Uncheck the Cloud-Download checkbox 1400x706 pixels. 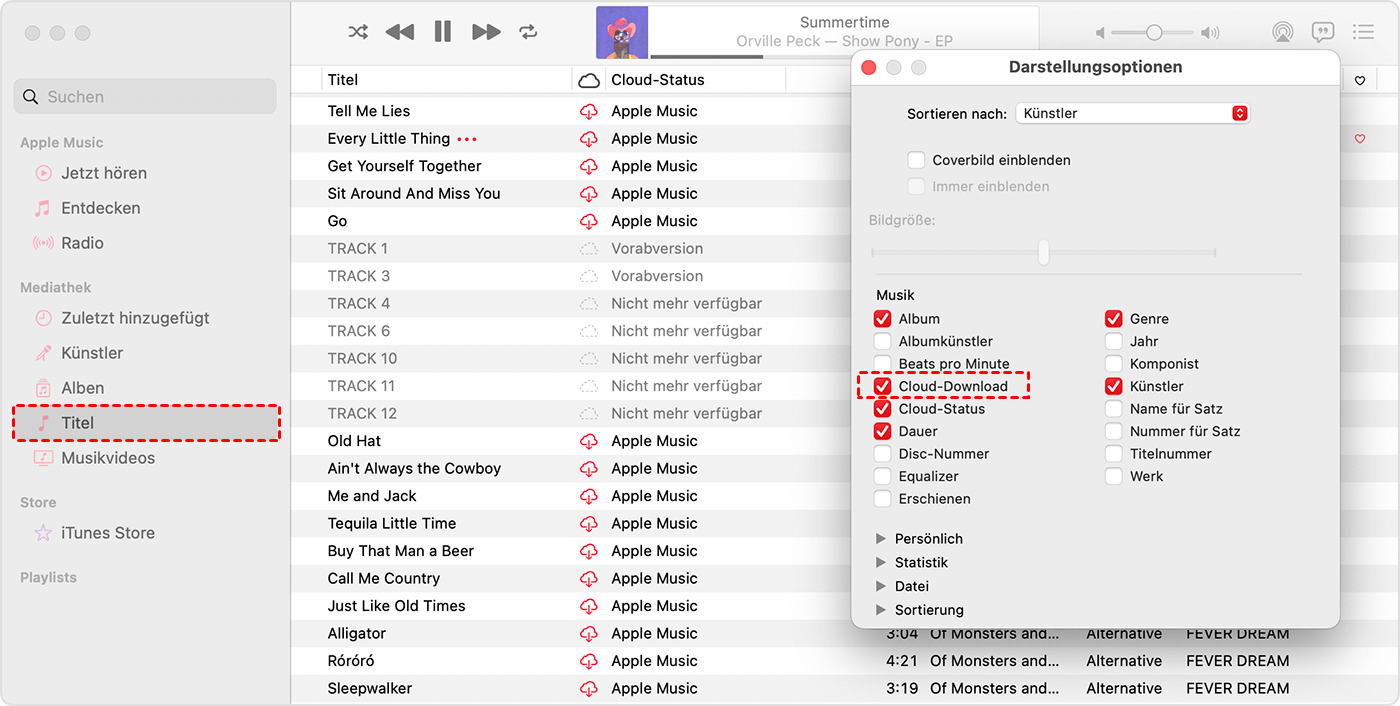point(882,386)
